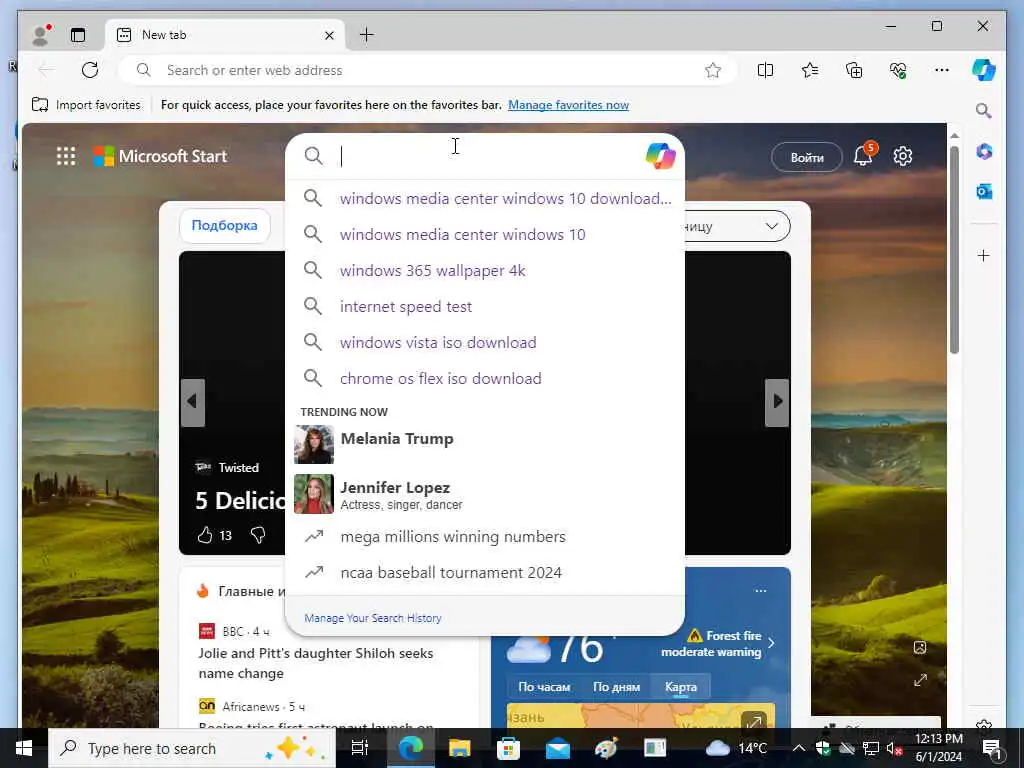Viewport: 1024px width, 768px height.
Task: Open Copilot icon in Edge toolbar
Action: click(x=984, y=70)
